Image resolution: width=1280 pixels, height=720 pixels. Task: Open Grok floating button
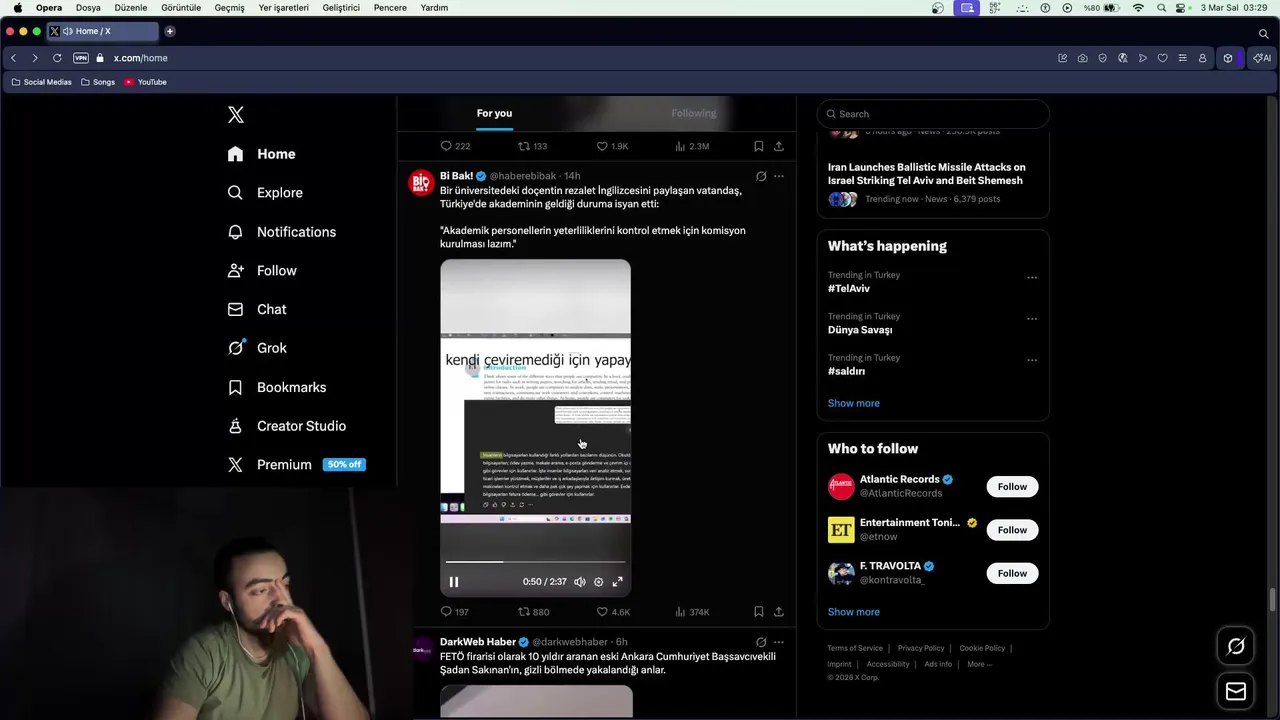tap(1236, 647)
